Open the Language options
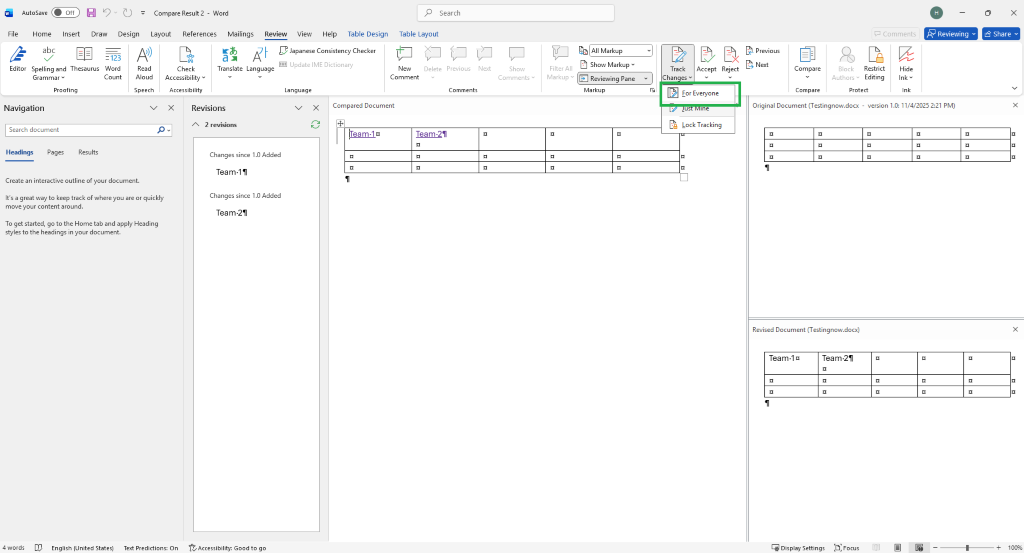The width and height of the screenshot is (1024, 553). coord(260,63)
